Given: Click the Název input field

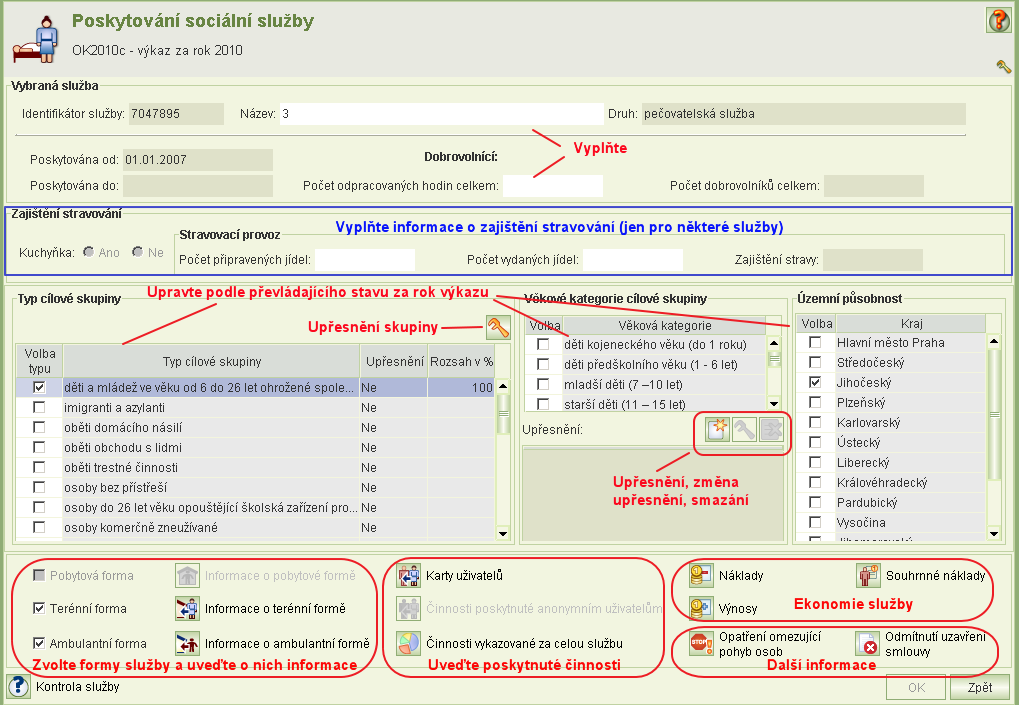Looking at the screenshot, I should click(x=441, y=114).
